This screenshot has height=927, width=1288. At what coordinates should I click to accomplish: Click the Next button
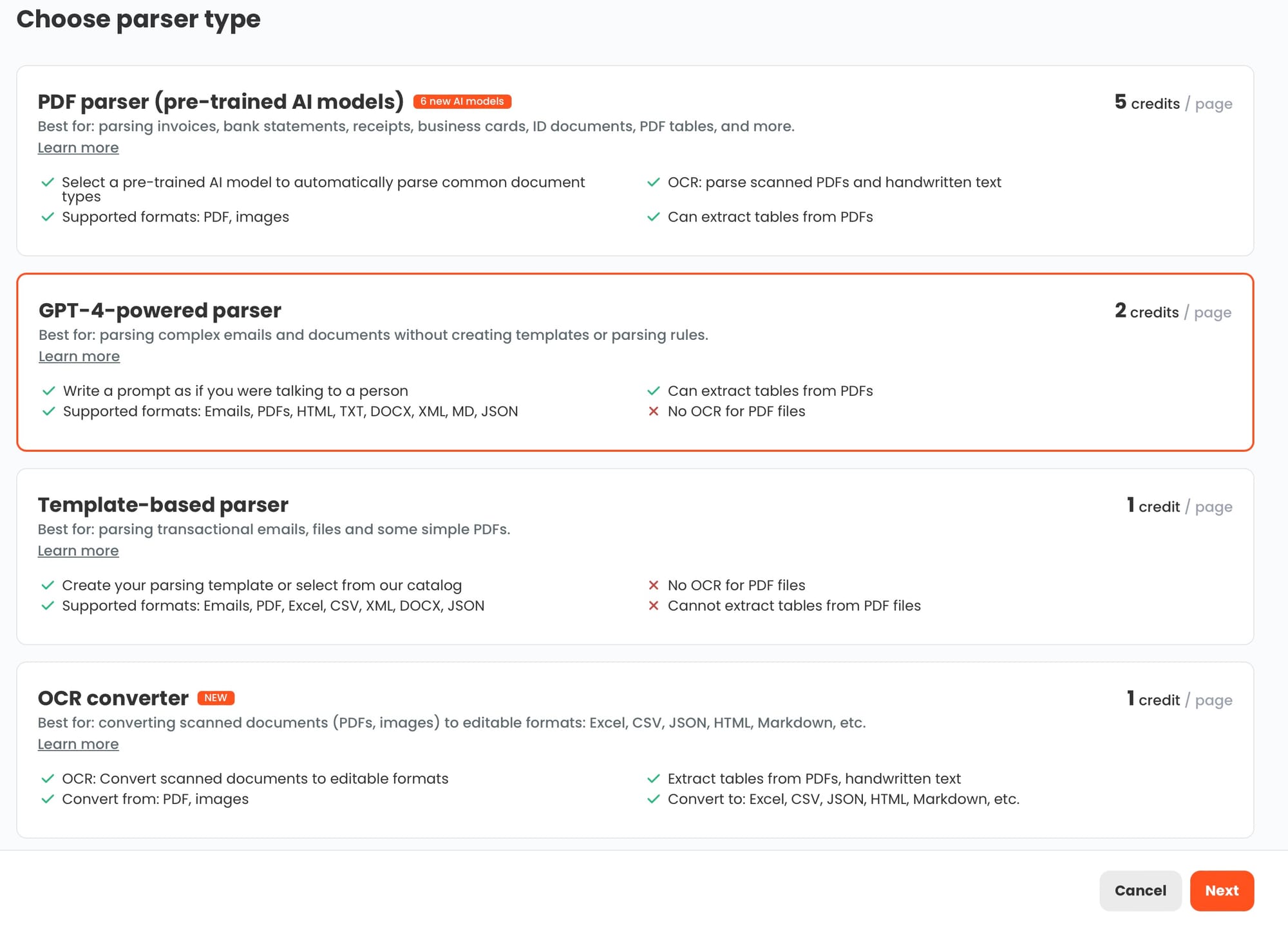click(x=1221, y=890)
